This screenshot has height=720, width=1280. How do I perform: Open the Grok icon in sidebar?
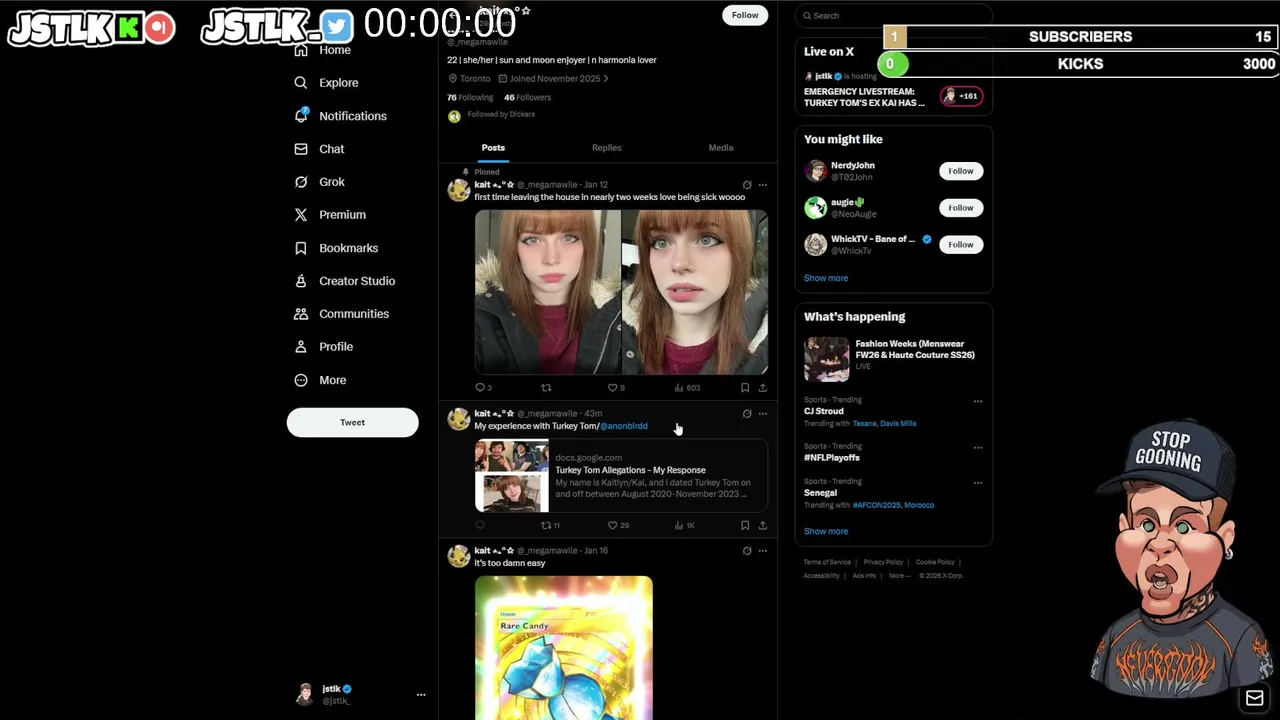pyautogui.click(x=301, y=182)
